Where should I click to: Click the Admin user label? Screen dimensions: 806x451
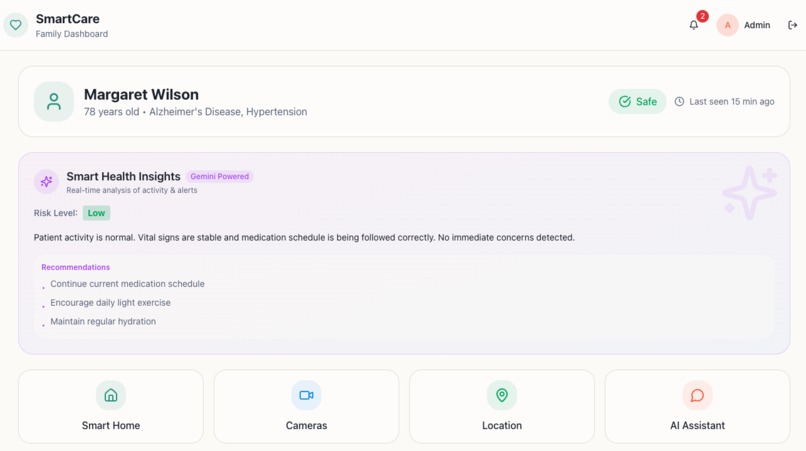click(x=757, y=25)
